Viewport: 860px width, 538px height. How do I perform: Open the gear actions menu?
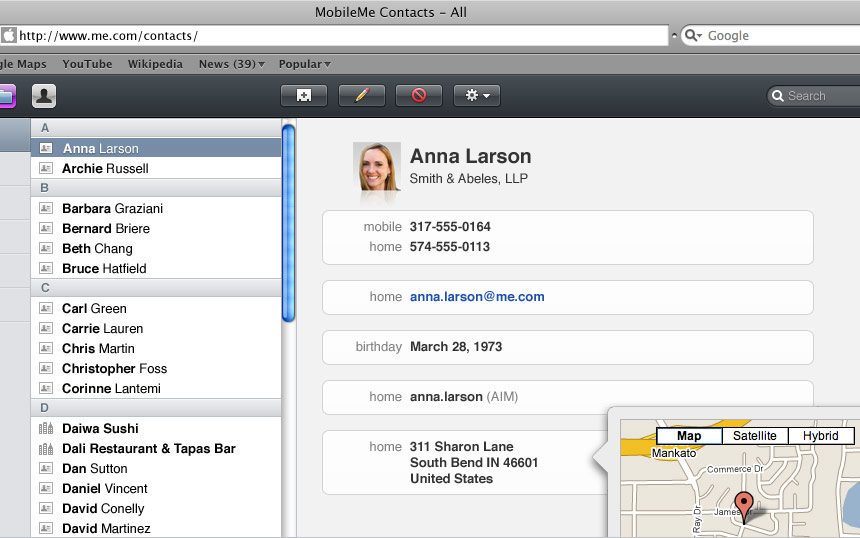[x=477, y=95]
